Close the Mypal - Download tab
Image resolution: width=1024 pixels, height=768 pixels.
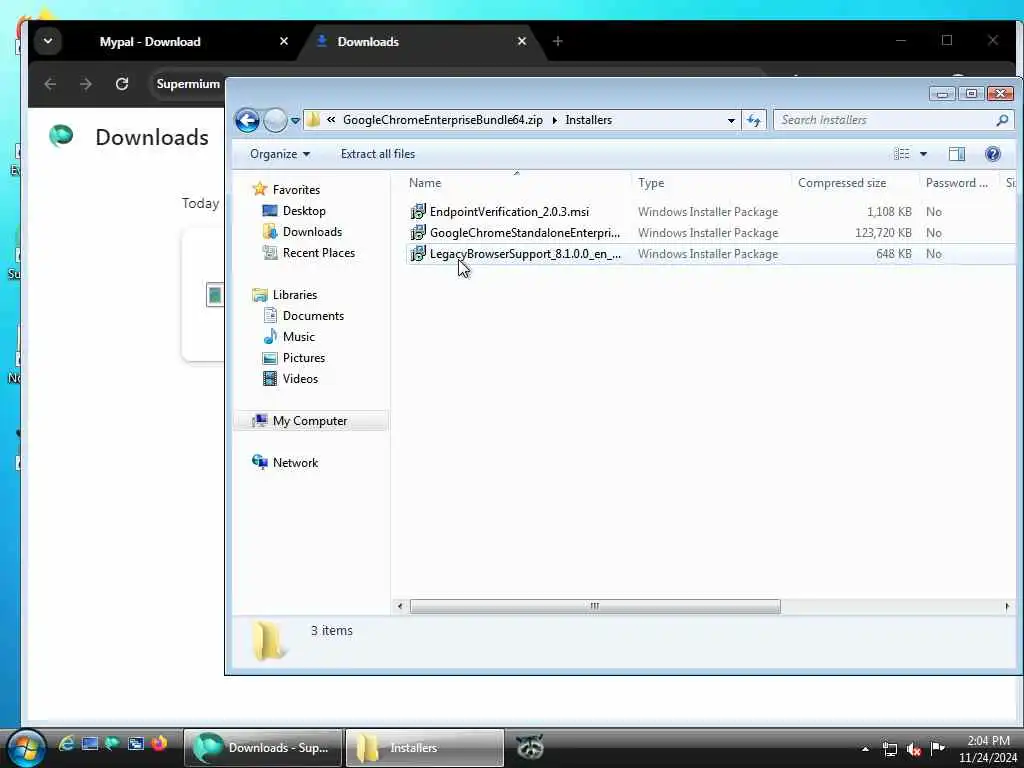click(x=284, y=41)
